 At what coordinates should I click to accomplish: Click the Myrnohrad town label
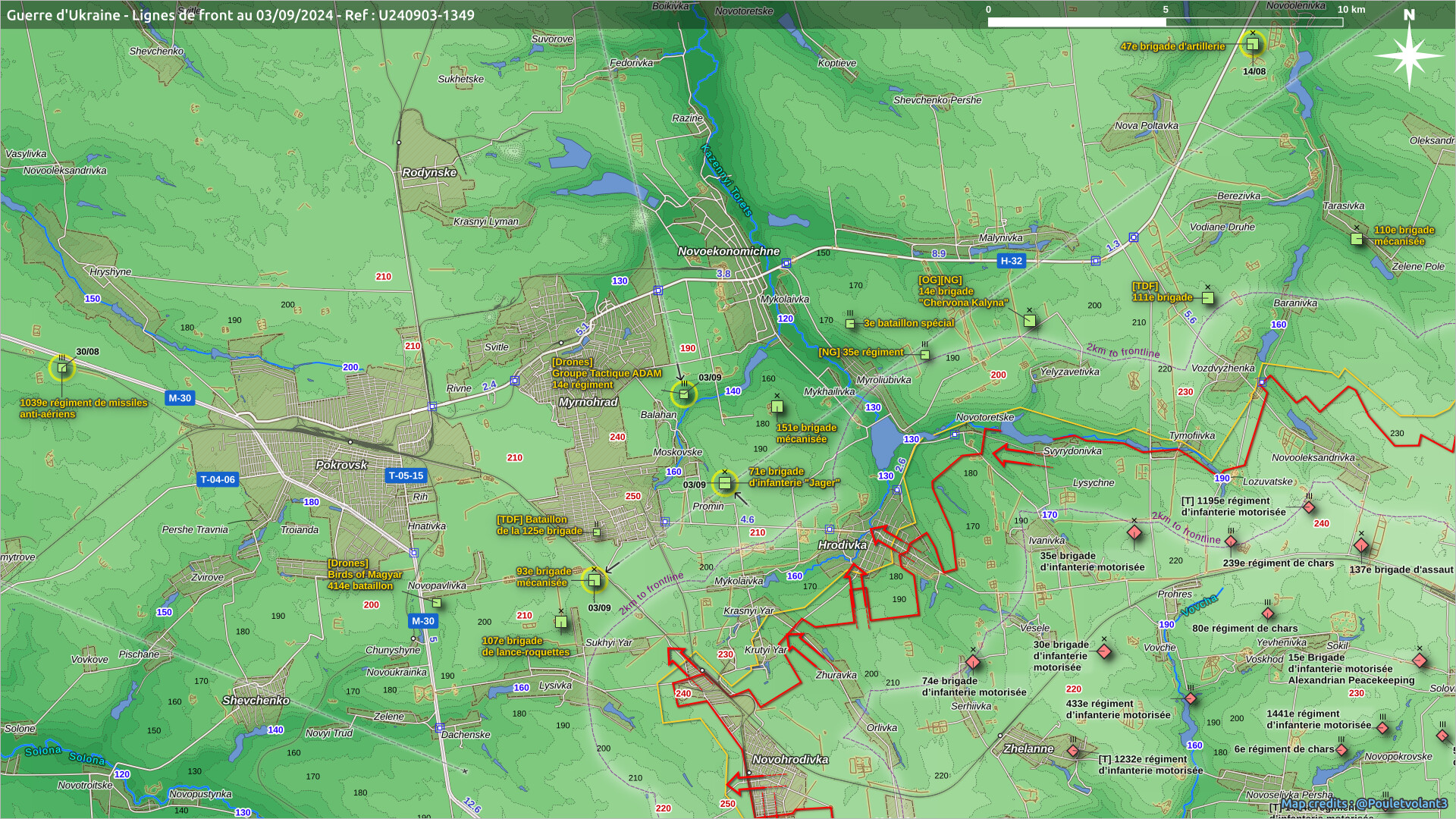click(588, 402)
